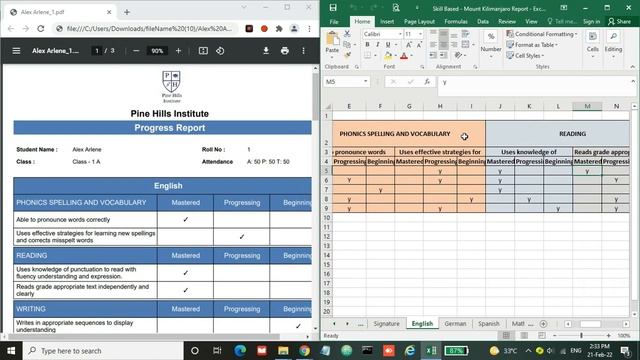Open PDF viewer more actions menu
The height and width of the screenshot is (360, 640).
[x=303, y=51]
